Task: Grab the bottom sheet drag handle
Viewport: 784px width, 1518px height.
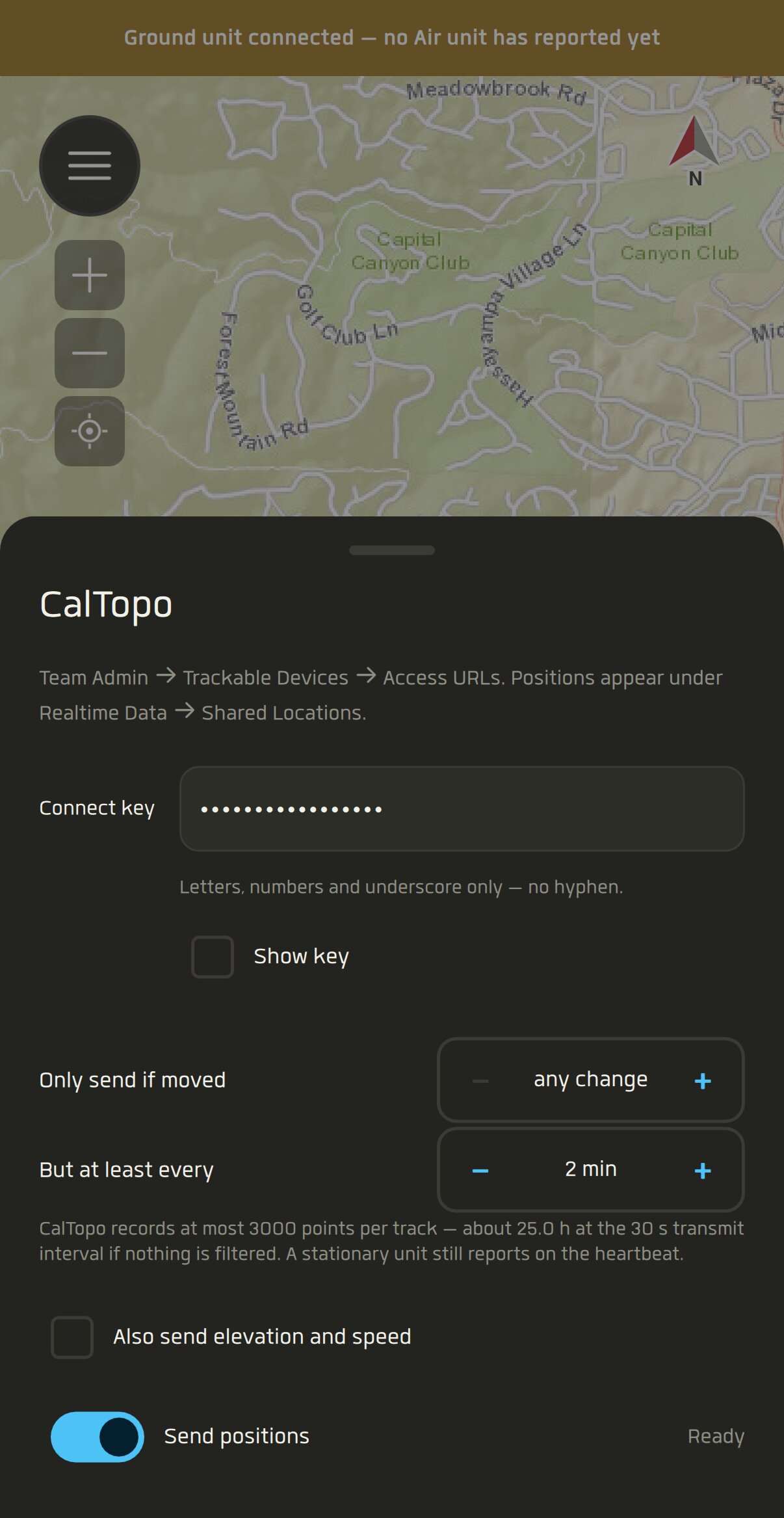Action: pos(392,550)
